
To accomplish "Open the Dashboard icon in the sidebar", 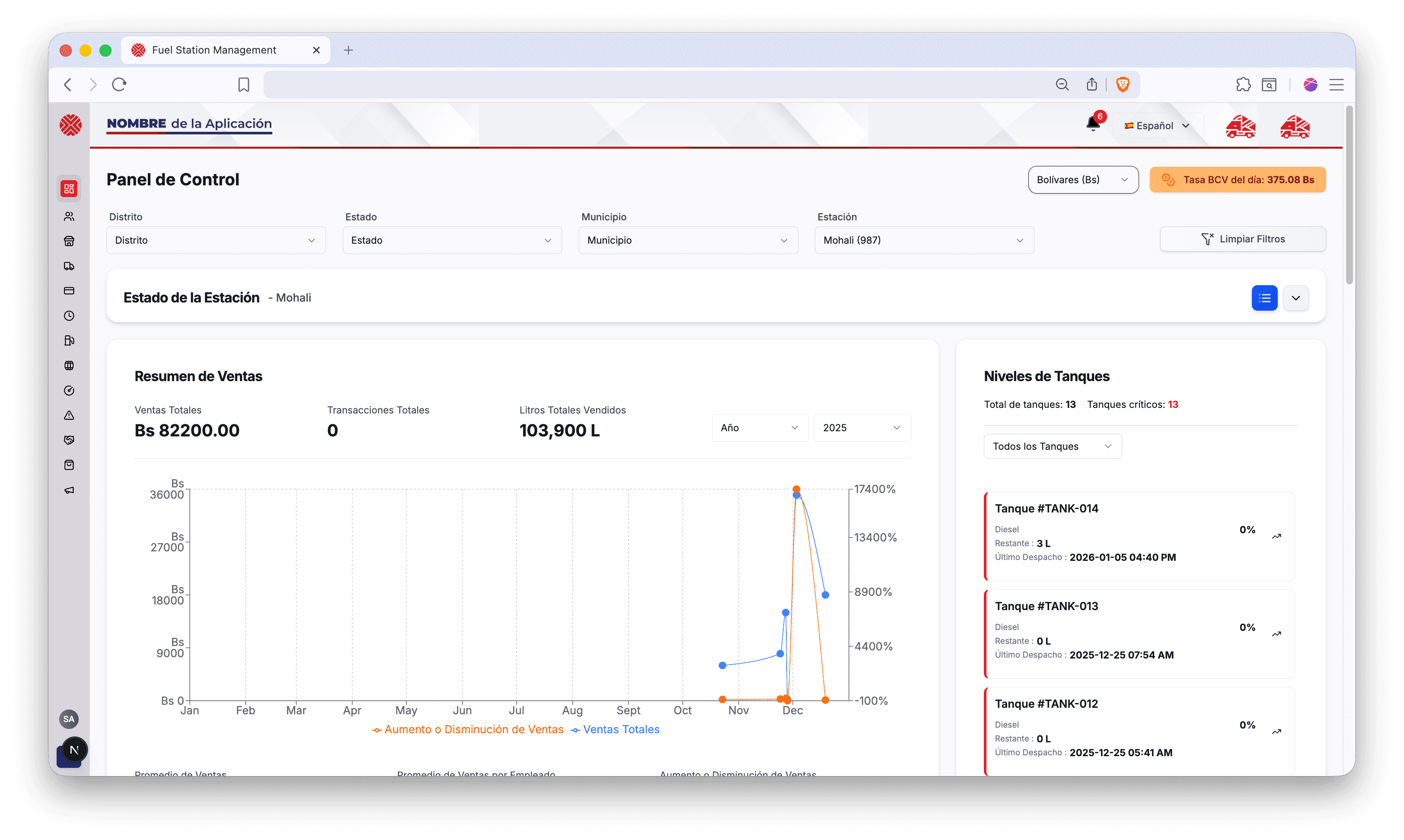I will 69,188.
